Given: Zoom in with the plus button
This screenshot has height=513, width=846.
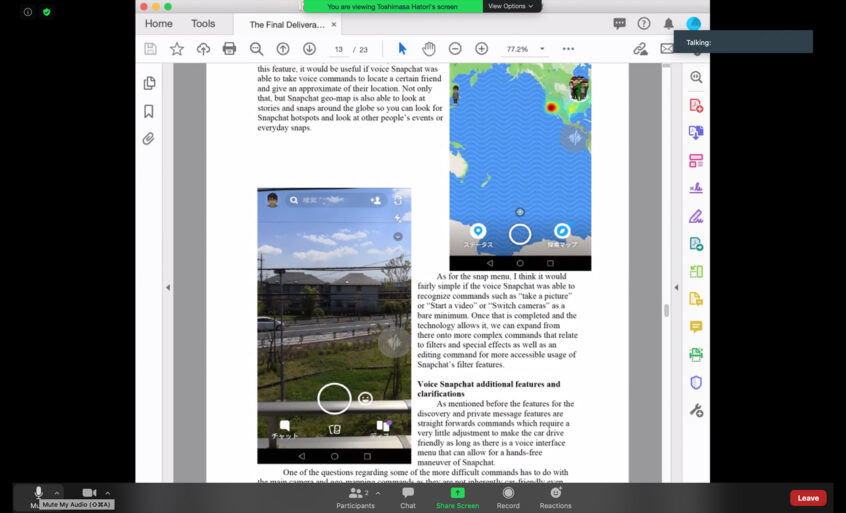Looking at the screenshot, I should (482, 49).
